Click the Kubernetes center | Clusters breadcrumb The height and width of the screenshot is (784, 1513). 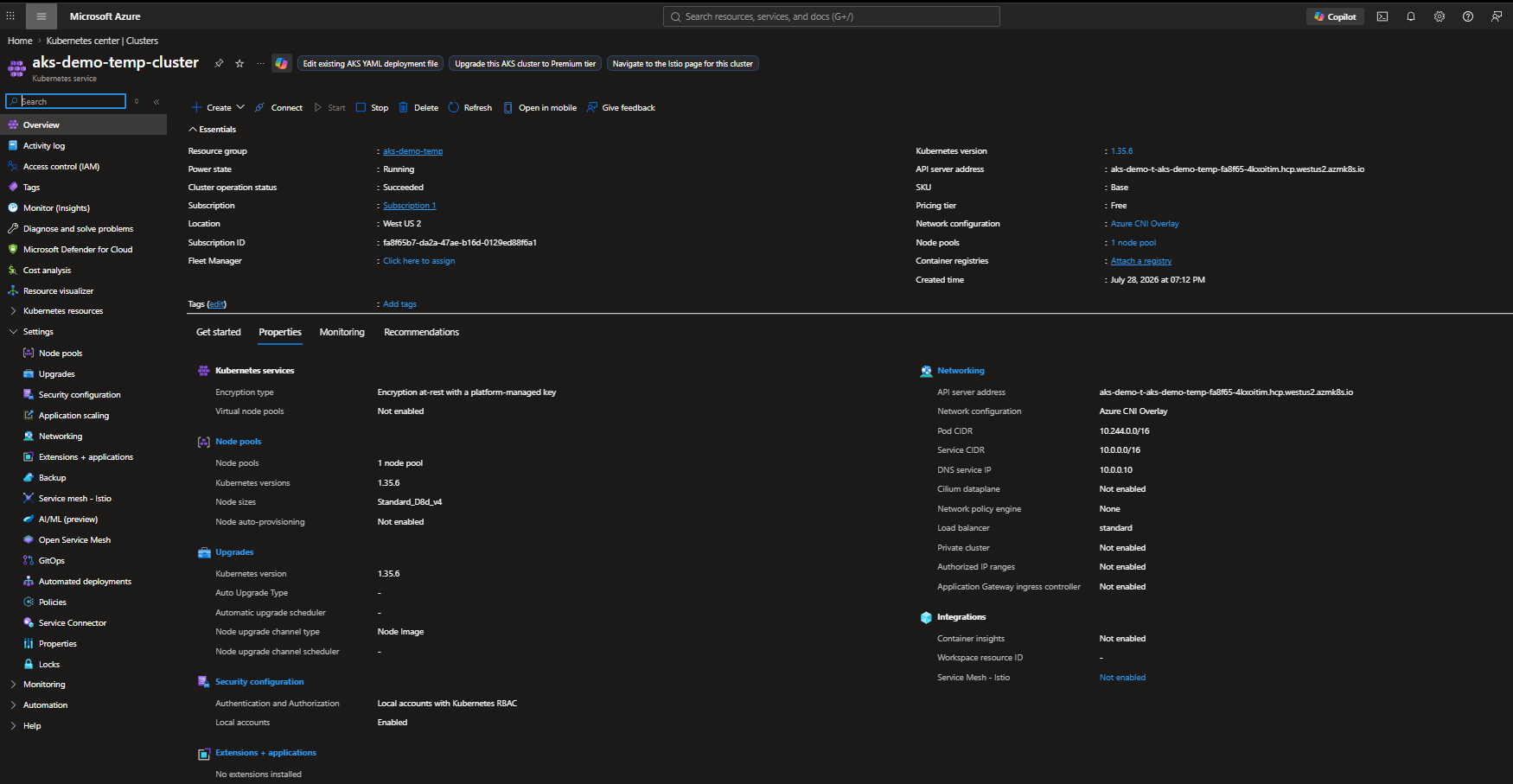tap(102, 41)
